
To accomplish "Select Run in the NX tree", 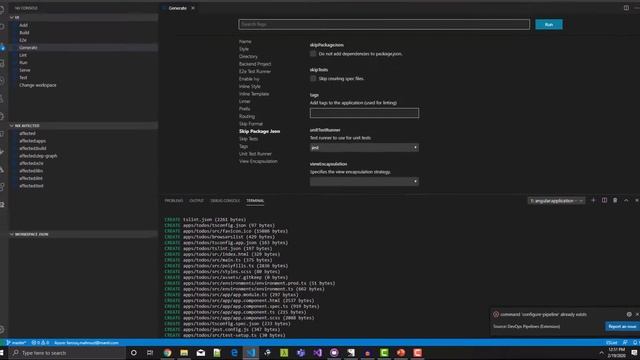I will [x=23, y=62].
